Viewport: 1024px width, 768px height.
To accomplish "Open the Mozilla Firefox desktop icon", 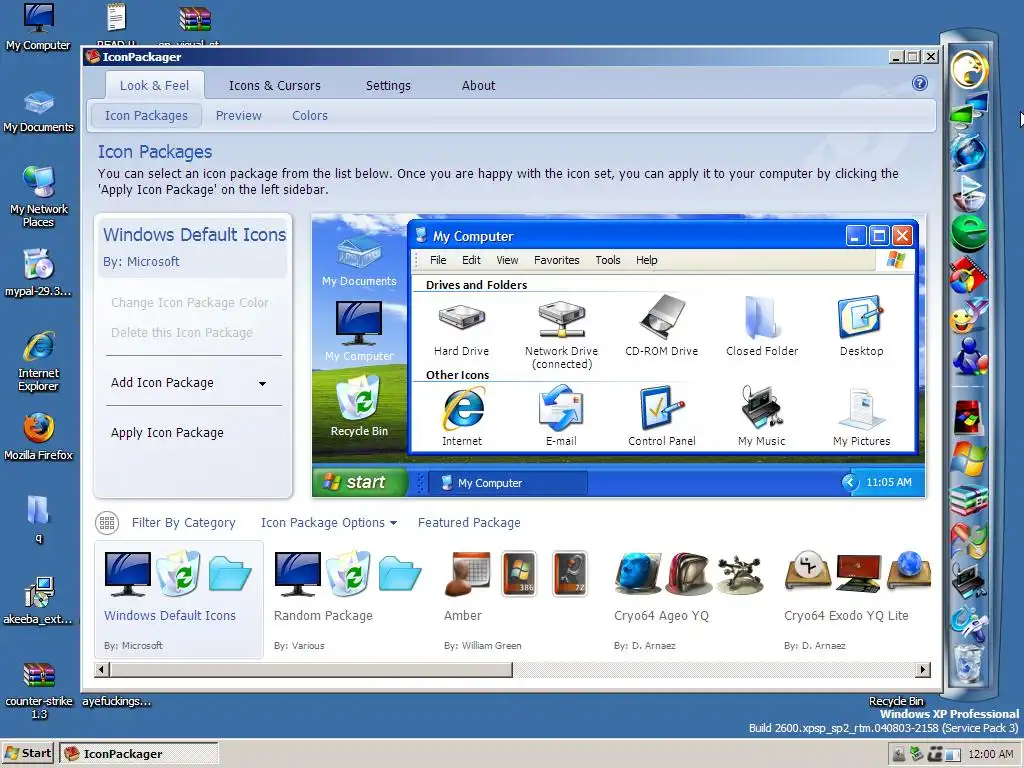I will point(39,436).
